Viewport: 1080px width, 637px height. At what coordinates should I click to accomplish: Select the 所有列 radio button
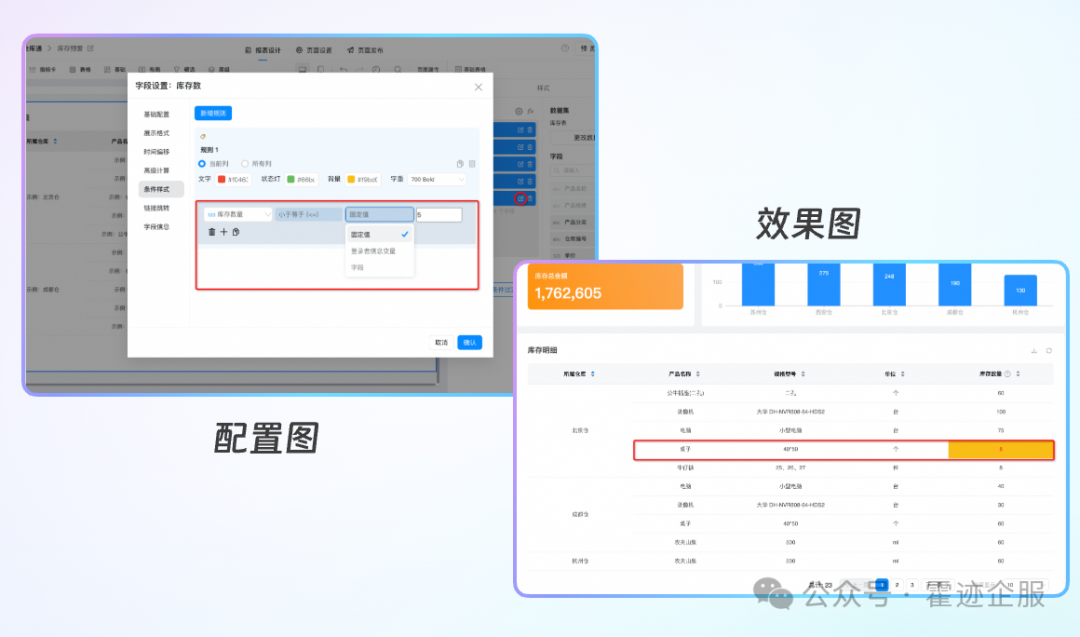244,163
